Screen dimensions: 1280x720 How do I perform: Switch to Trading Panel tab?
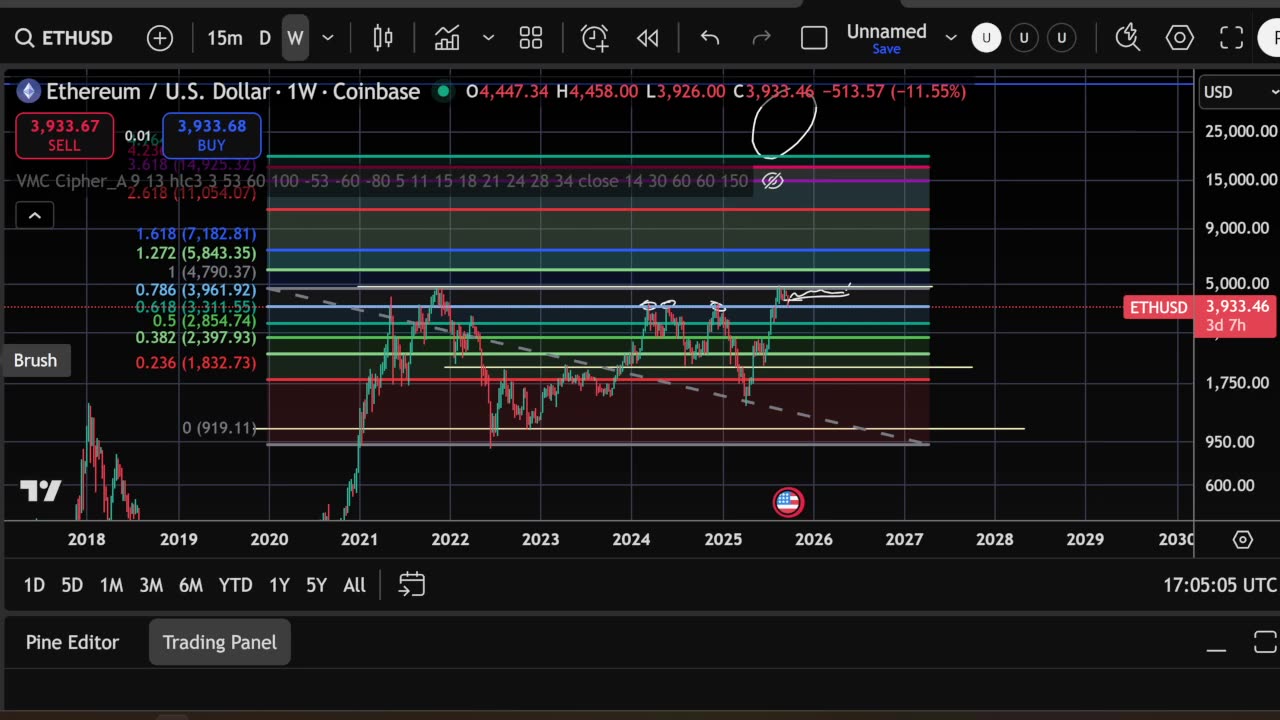[x=220, y=642]
